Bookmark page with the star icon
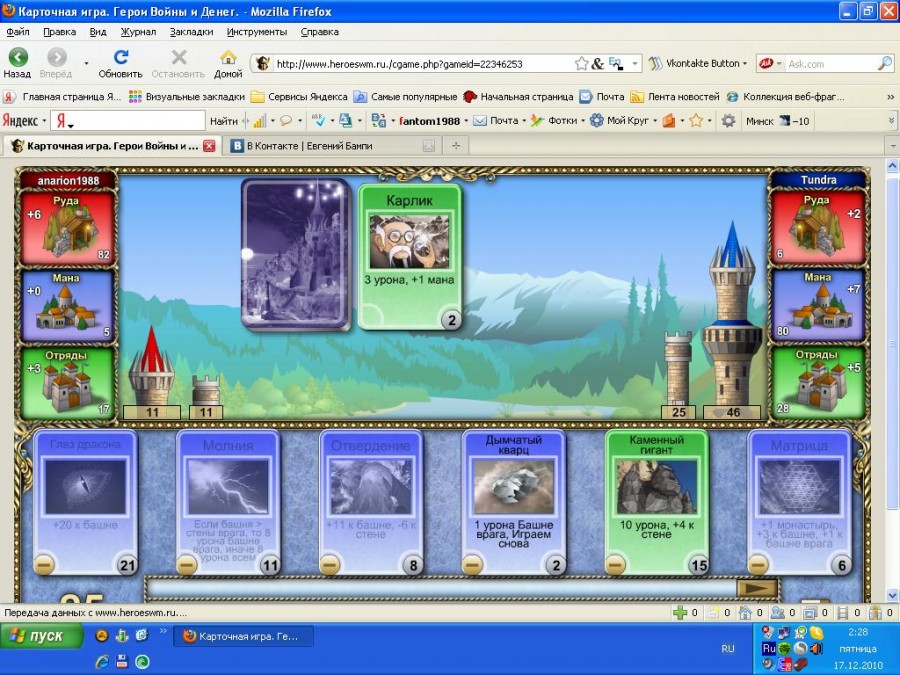The height and width of the screenshot is (675, 900). click(x=581, y=63)
